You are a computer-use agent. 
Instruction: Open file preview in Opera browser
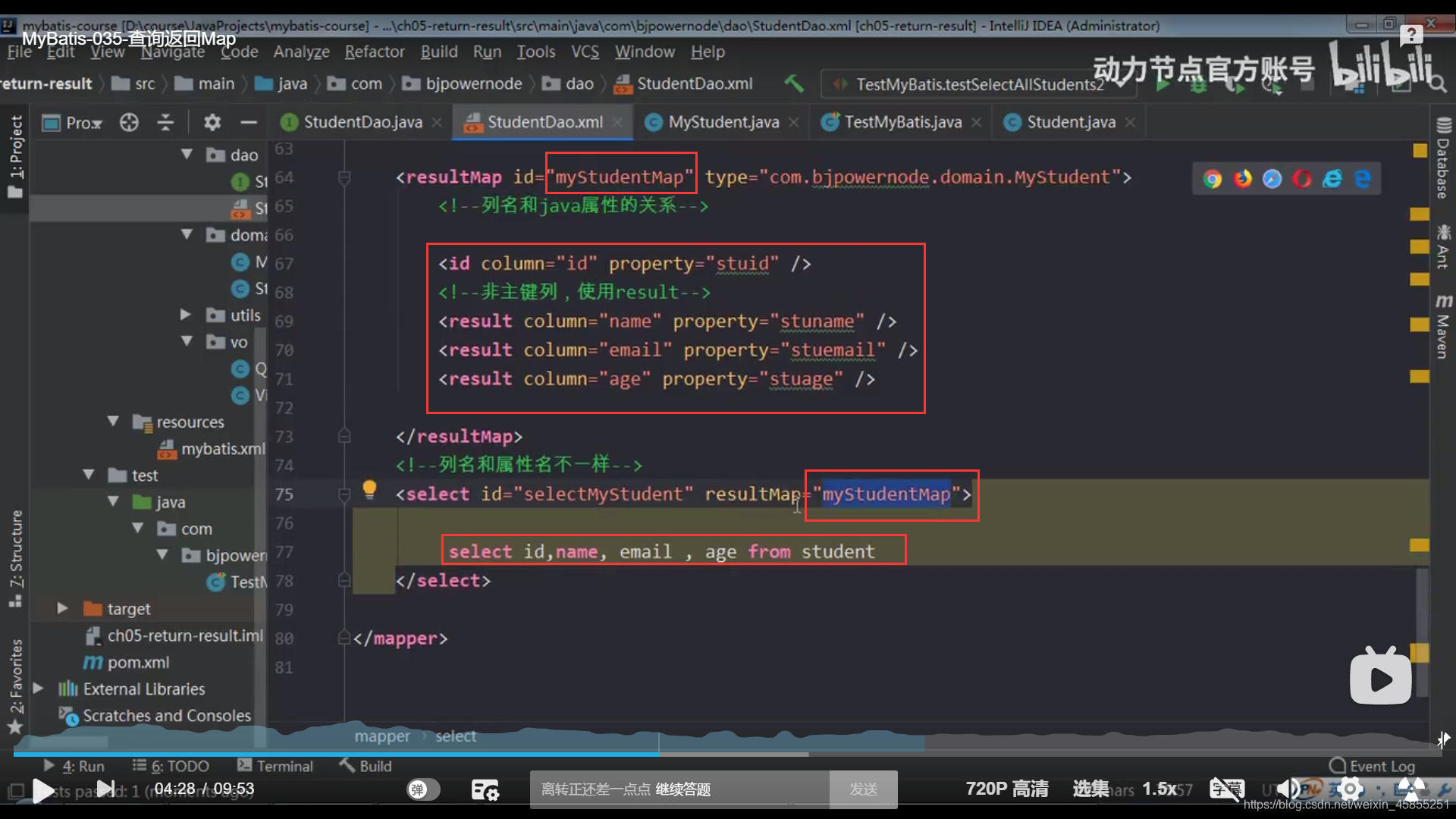pos(1302,179)
